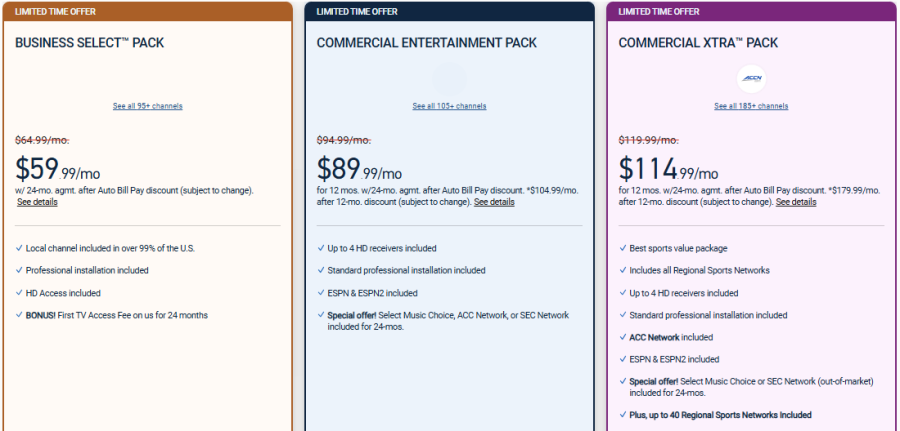Click the $59.99/mo price
This screenshot has height=431, width=900.
click(58, 168)
